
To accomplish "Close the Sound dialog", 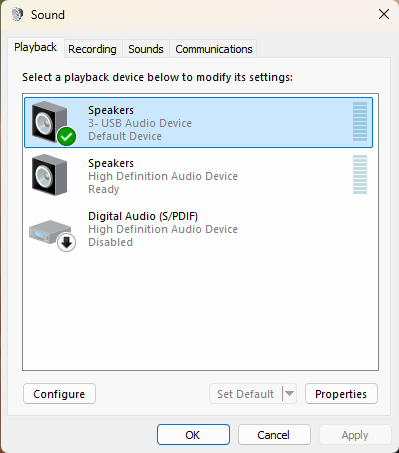I will 384,14.
